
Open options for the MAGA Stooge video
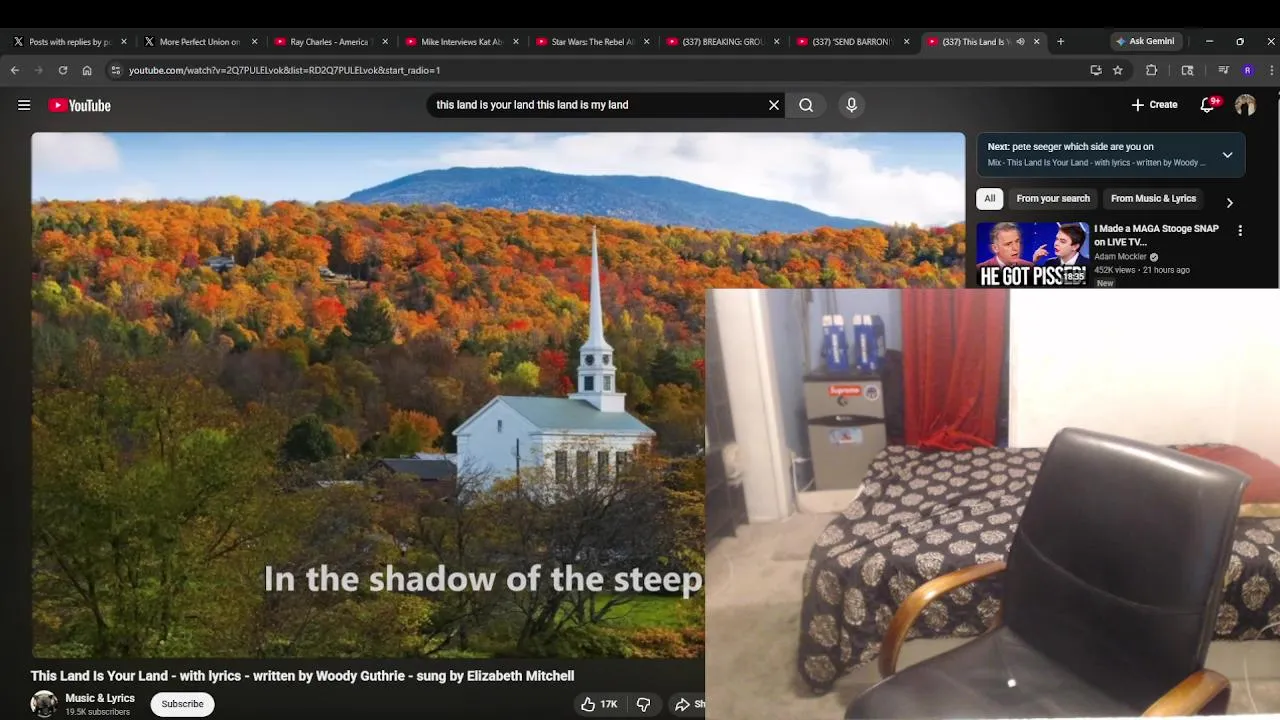1240,230
